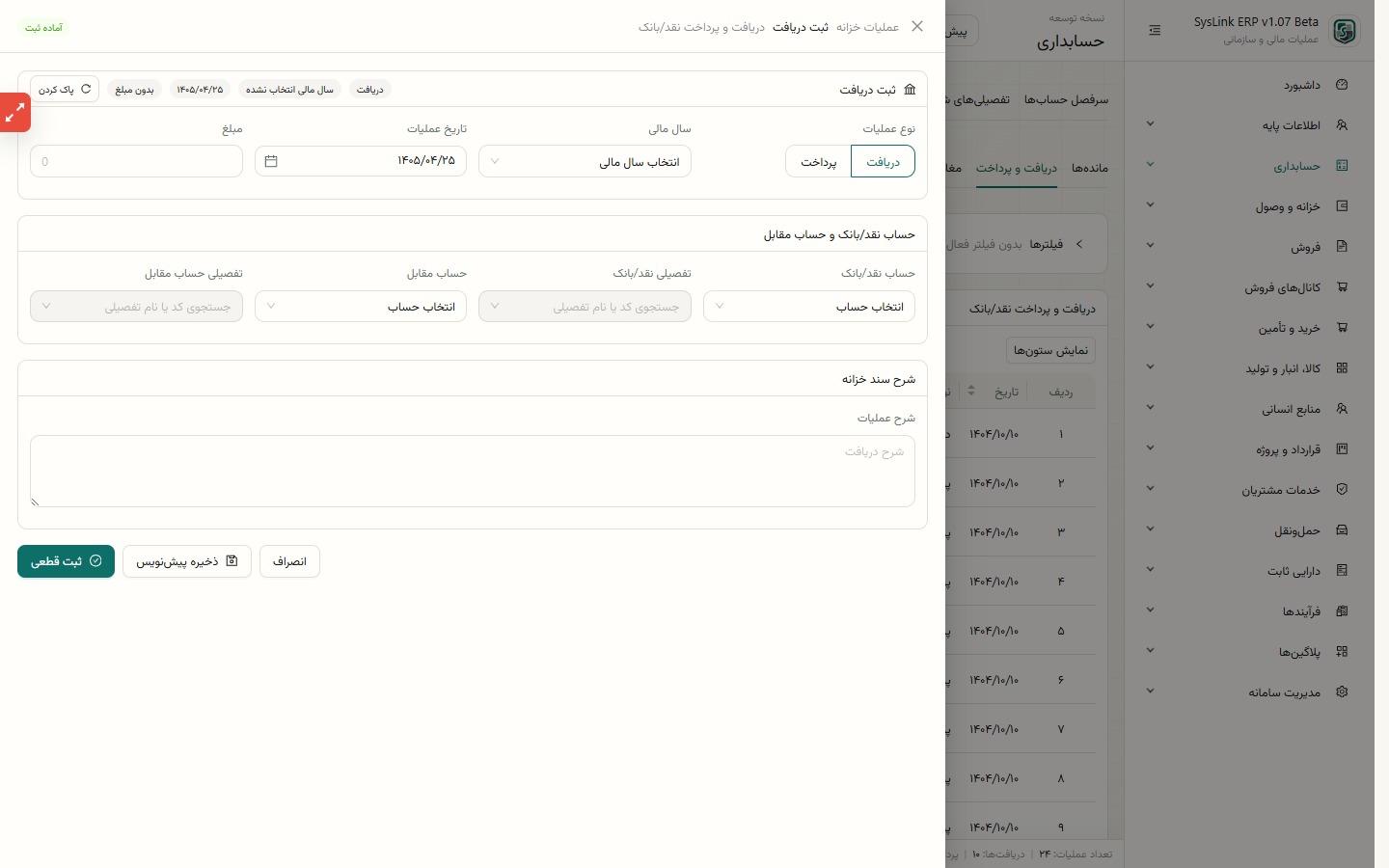The image size is (1389, 868).
Task: Open the تفصیلی حساب مقابل search dropdown
Action: [x=136, y=307]
